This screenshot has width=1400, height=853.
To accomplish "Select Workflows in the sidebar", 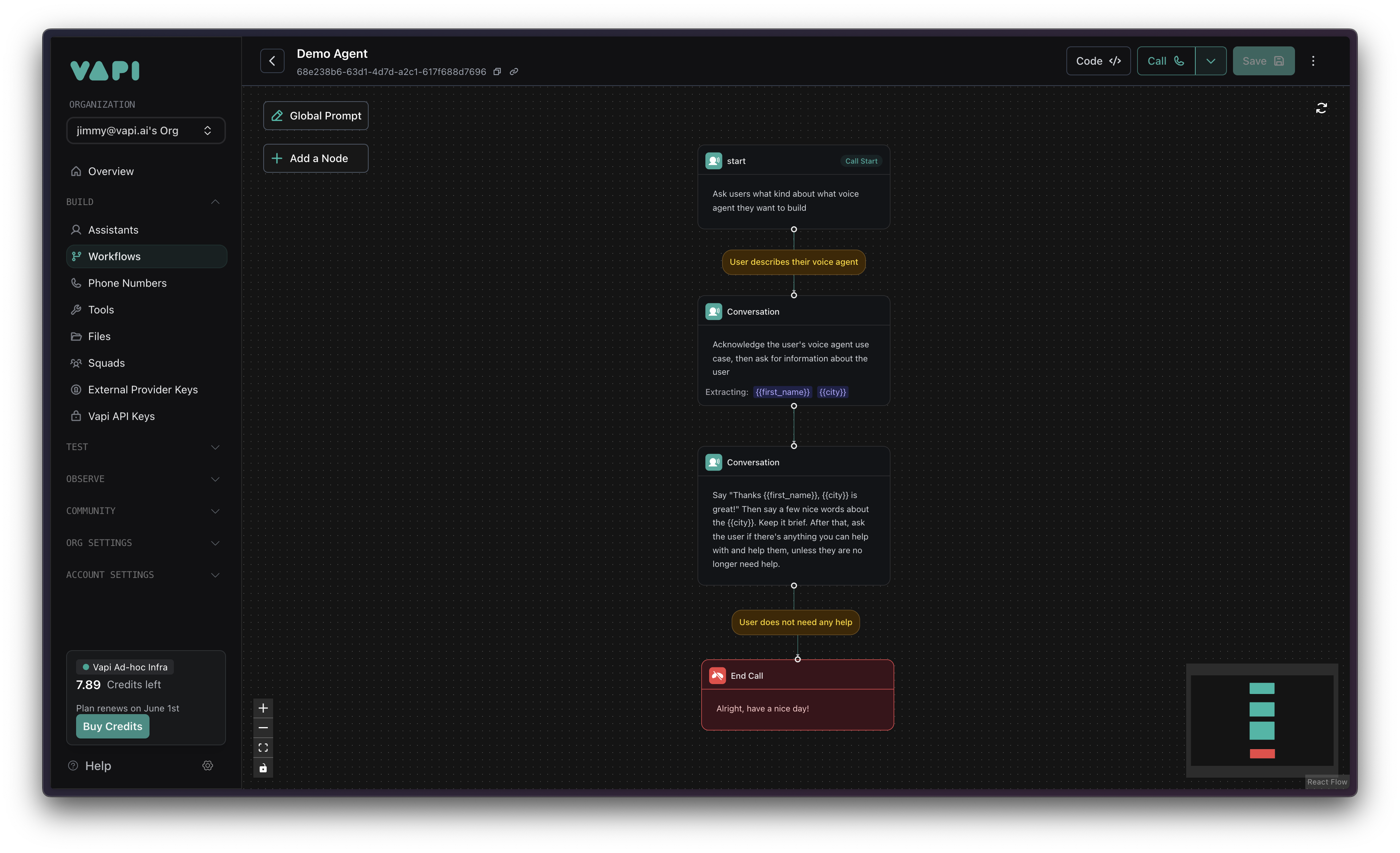I will coord(114,256).
